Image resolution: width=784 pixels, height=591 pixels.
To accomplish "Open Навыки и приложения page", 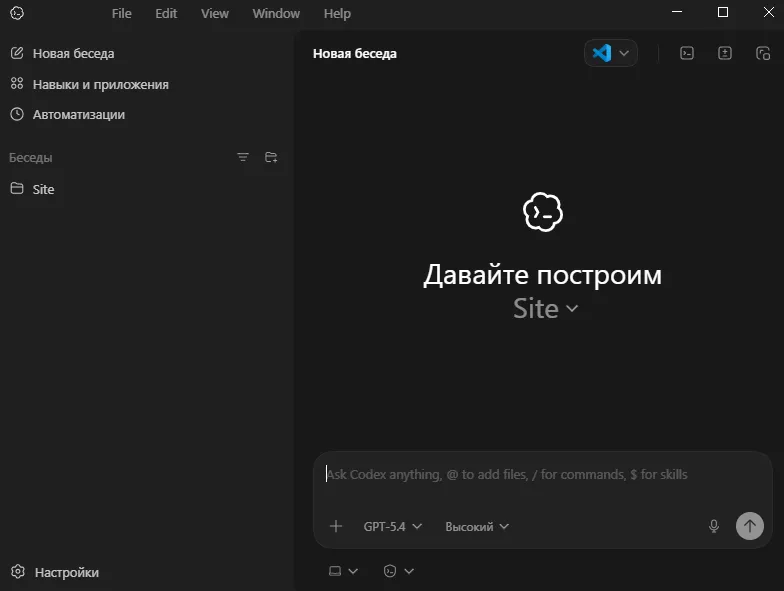I will (x=100, y=84).
